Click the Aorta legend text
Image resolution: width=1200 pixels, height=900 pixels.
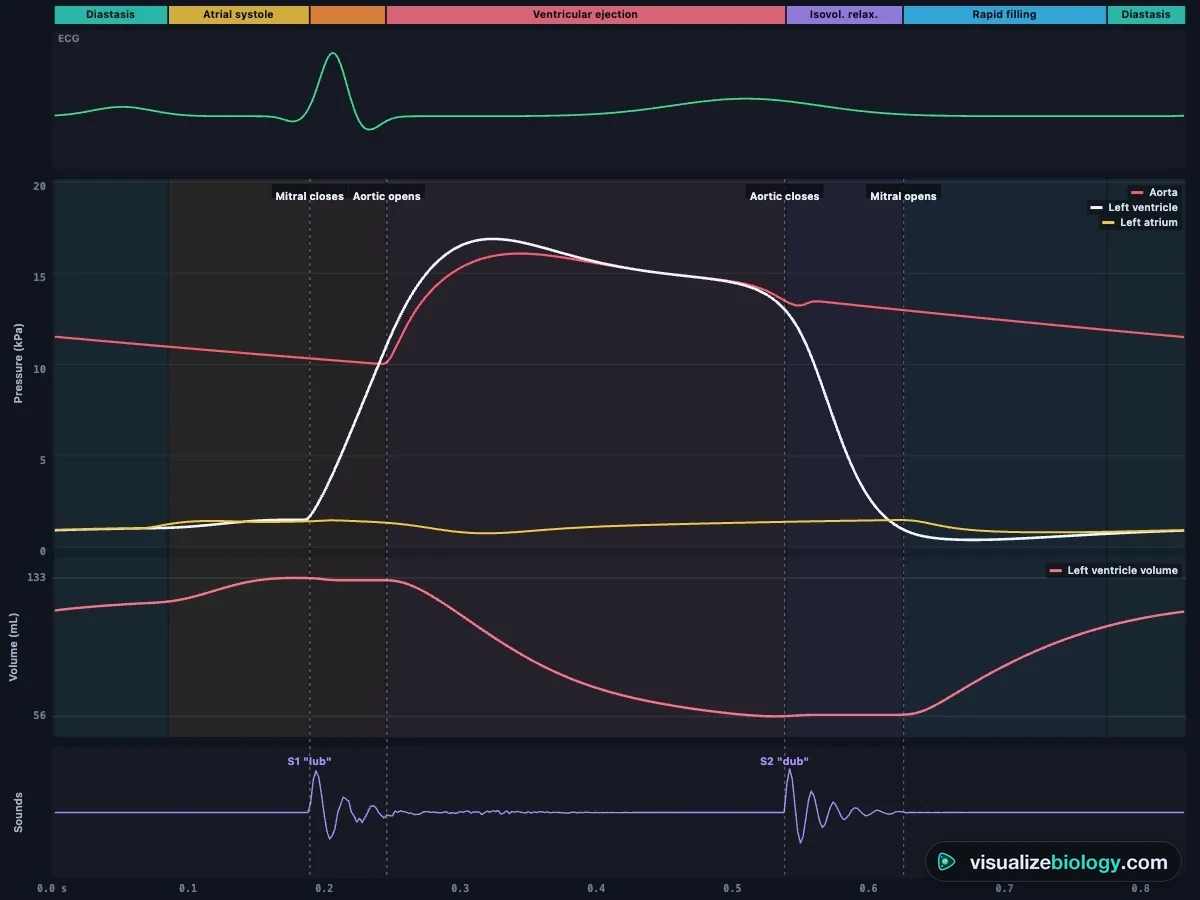click(x=1163, y=192)
